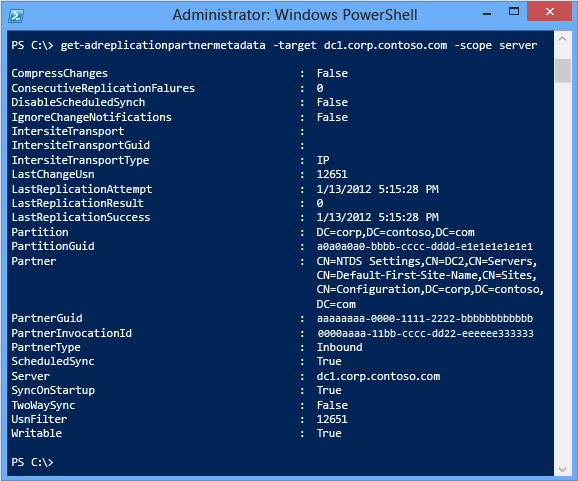Click the PartnerType value 'Inbound'

click(x=340, y=347)
